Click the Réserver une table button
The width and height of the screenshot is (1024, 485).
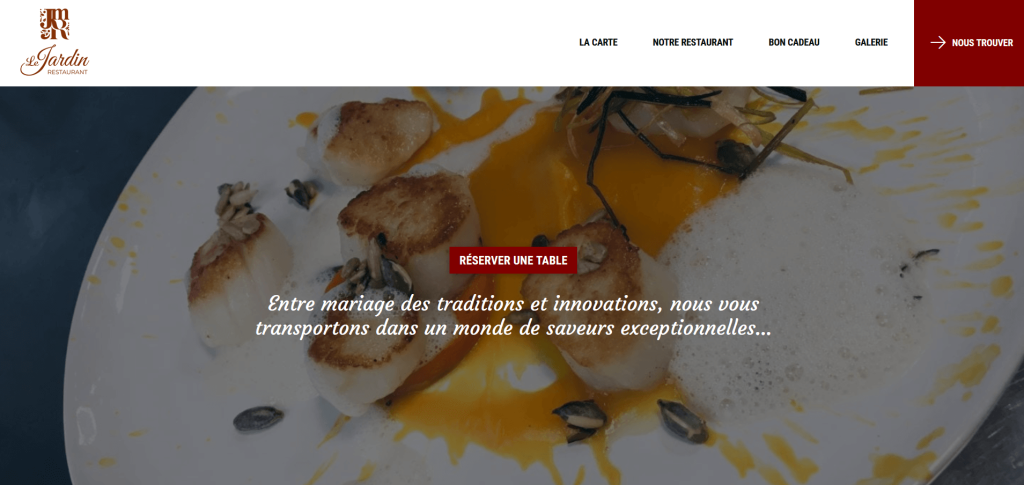(513, 260)
